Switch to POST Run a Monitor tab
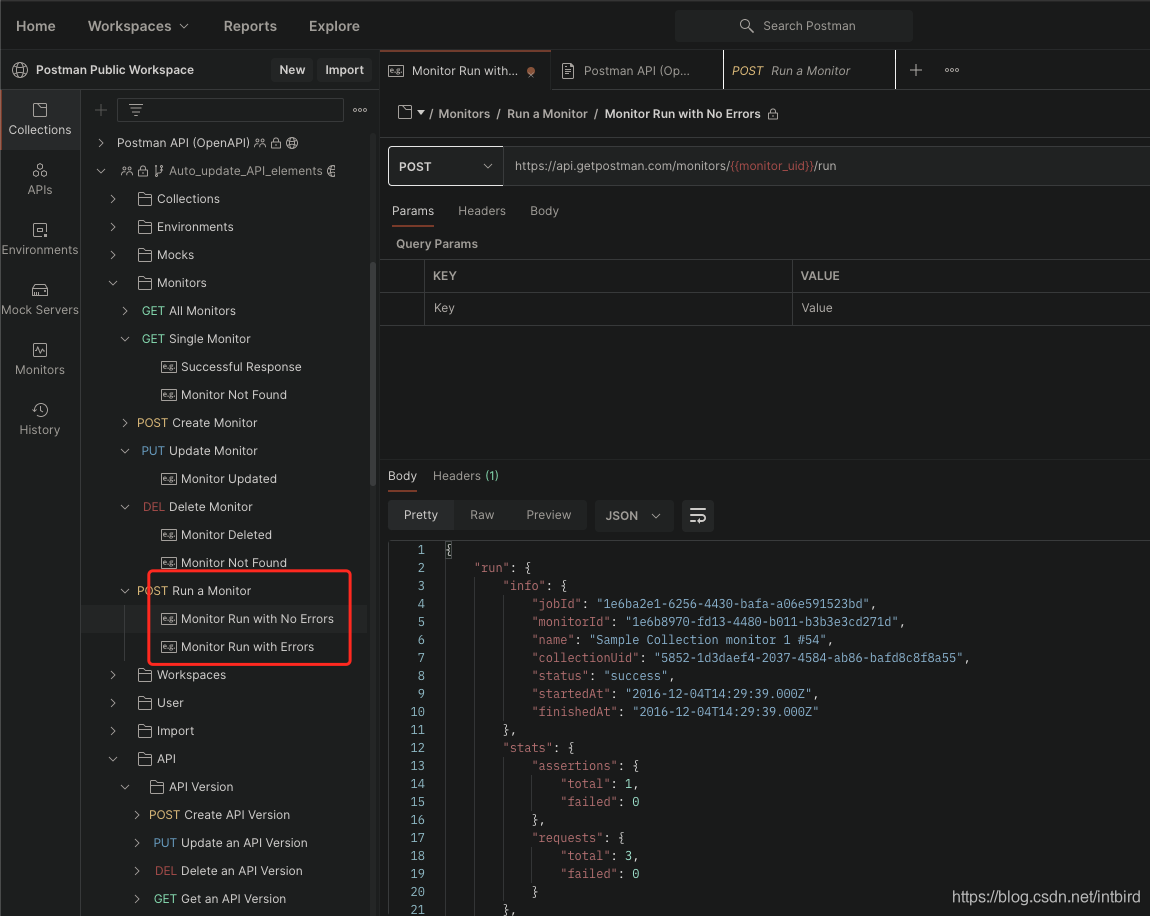This screenshot has height=916, width=1150. point(809,70)
